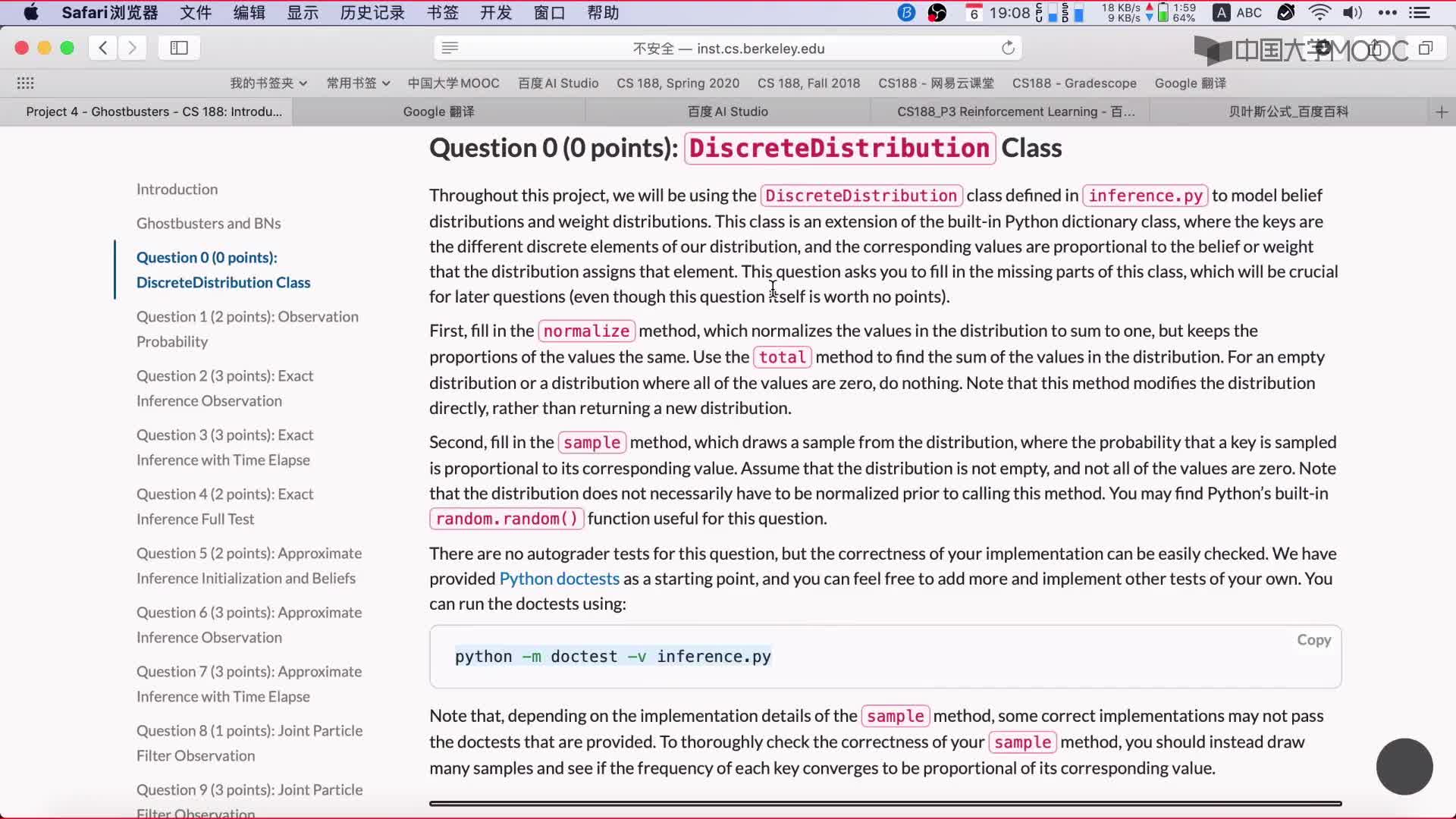Copy the doctest command with Copy button

(1313, 640)
